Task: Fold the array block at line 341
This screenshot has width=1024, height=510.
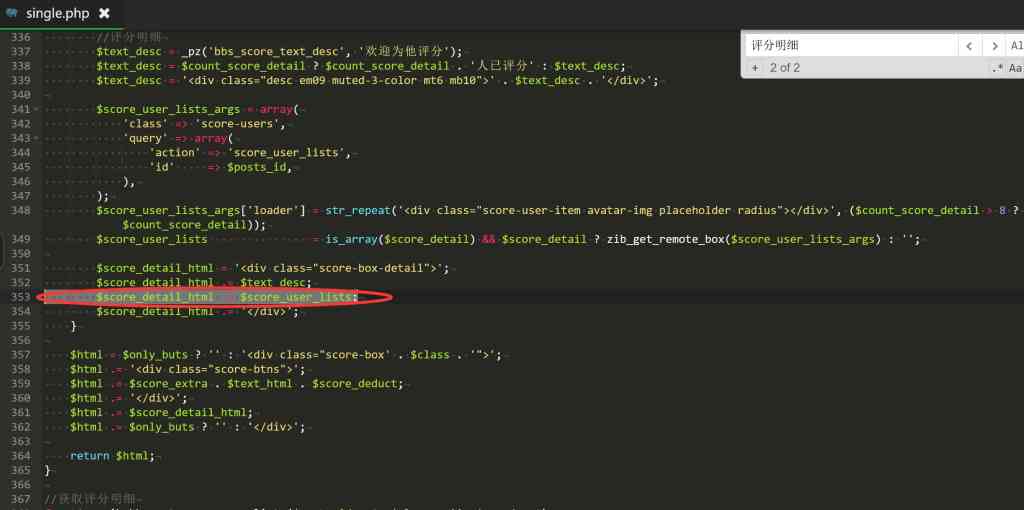Action: (x=37, y=109)
